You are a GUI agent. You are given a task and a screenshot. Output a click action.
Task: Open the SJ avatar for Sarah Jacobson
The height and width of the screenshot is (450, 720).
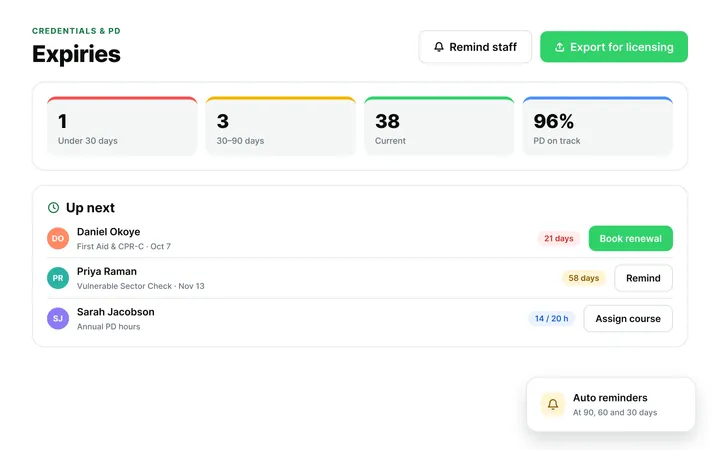click(58, 318)
